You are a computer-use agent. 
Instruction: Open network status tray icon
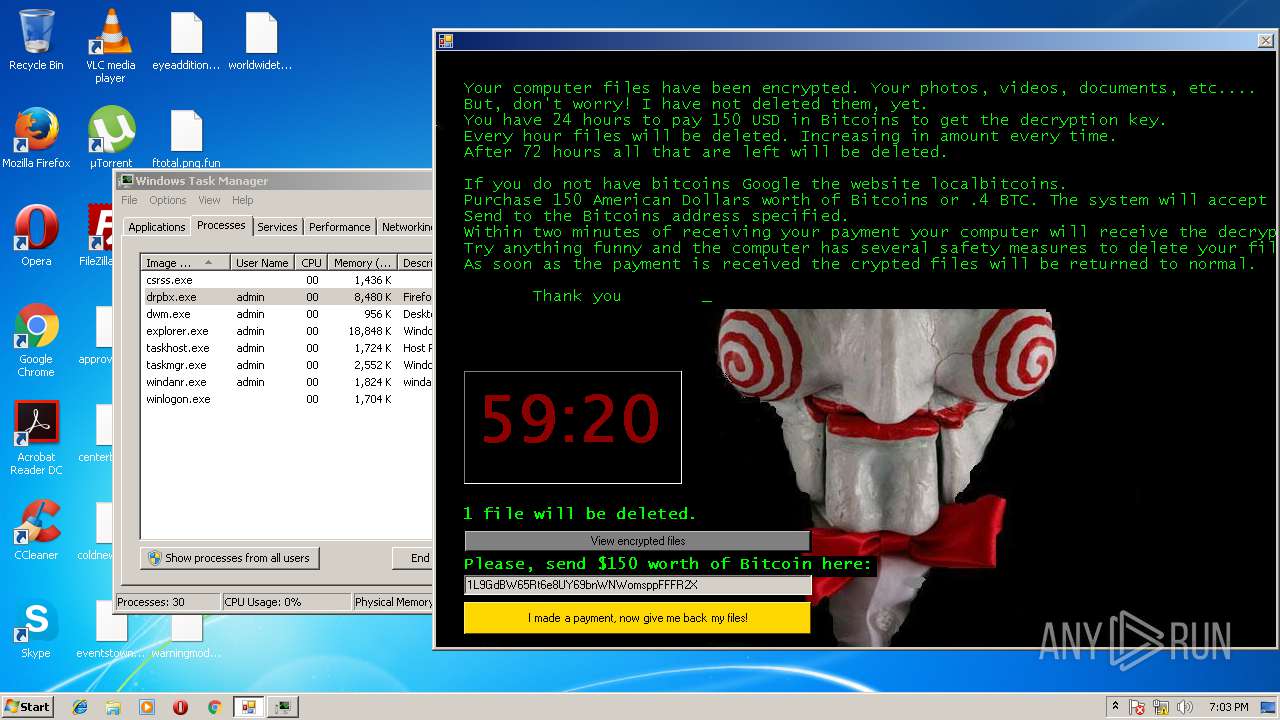pos(1162,707)
